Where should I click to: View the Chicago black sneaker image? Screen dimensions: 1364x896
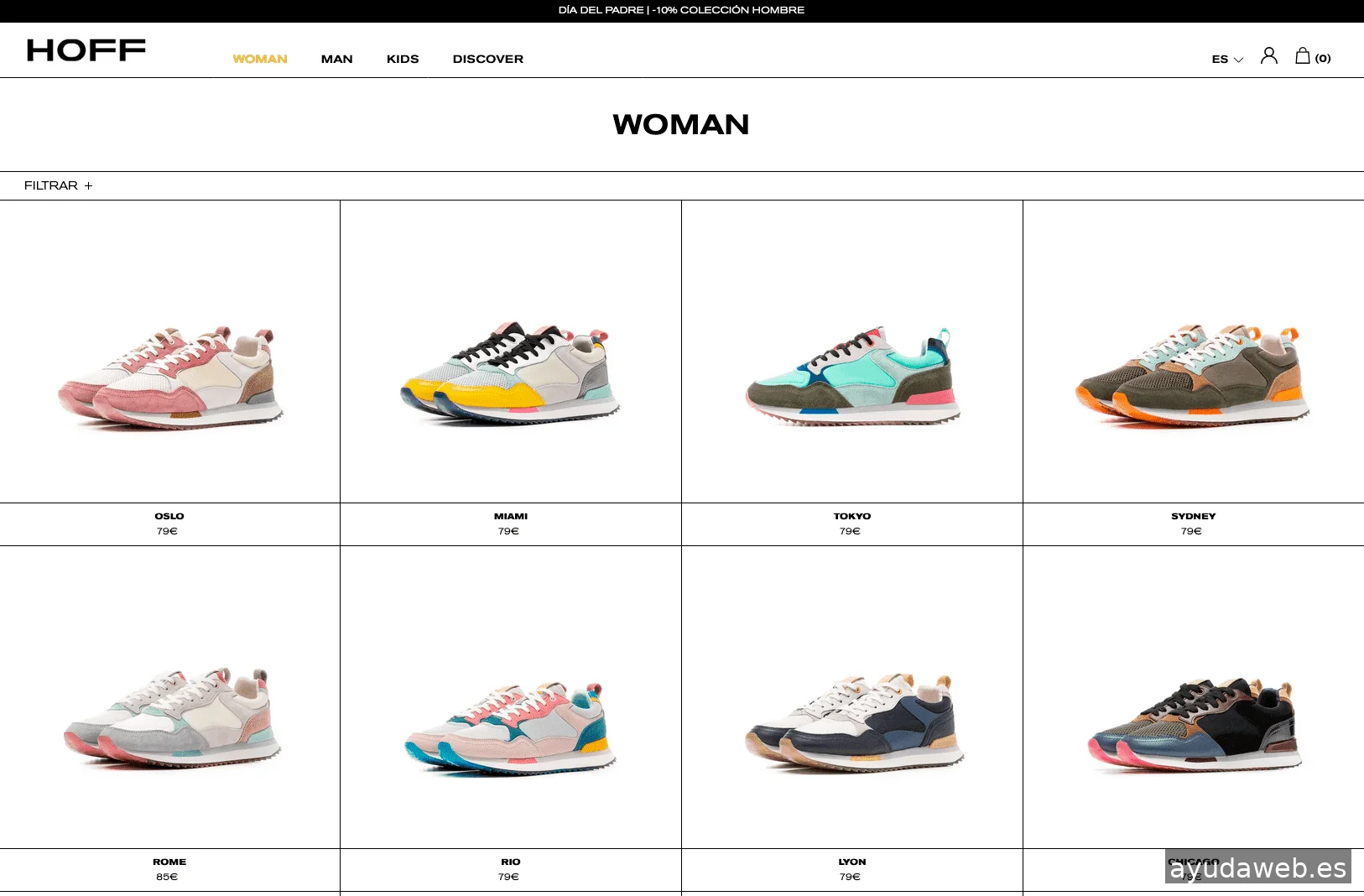click(x=1193, y=723)
